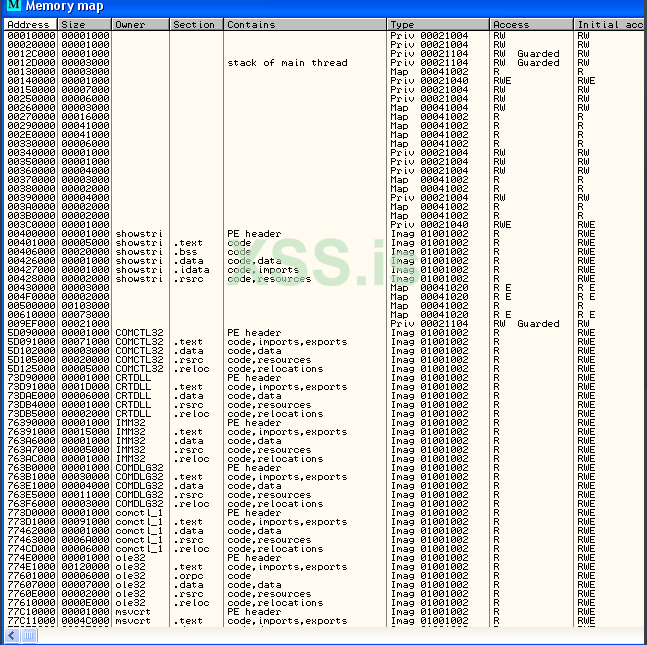647x645 pixels.
Task: Select guarded row at address 009EF000
Action: click(x=324, y=324)
